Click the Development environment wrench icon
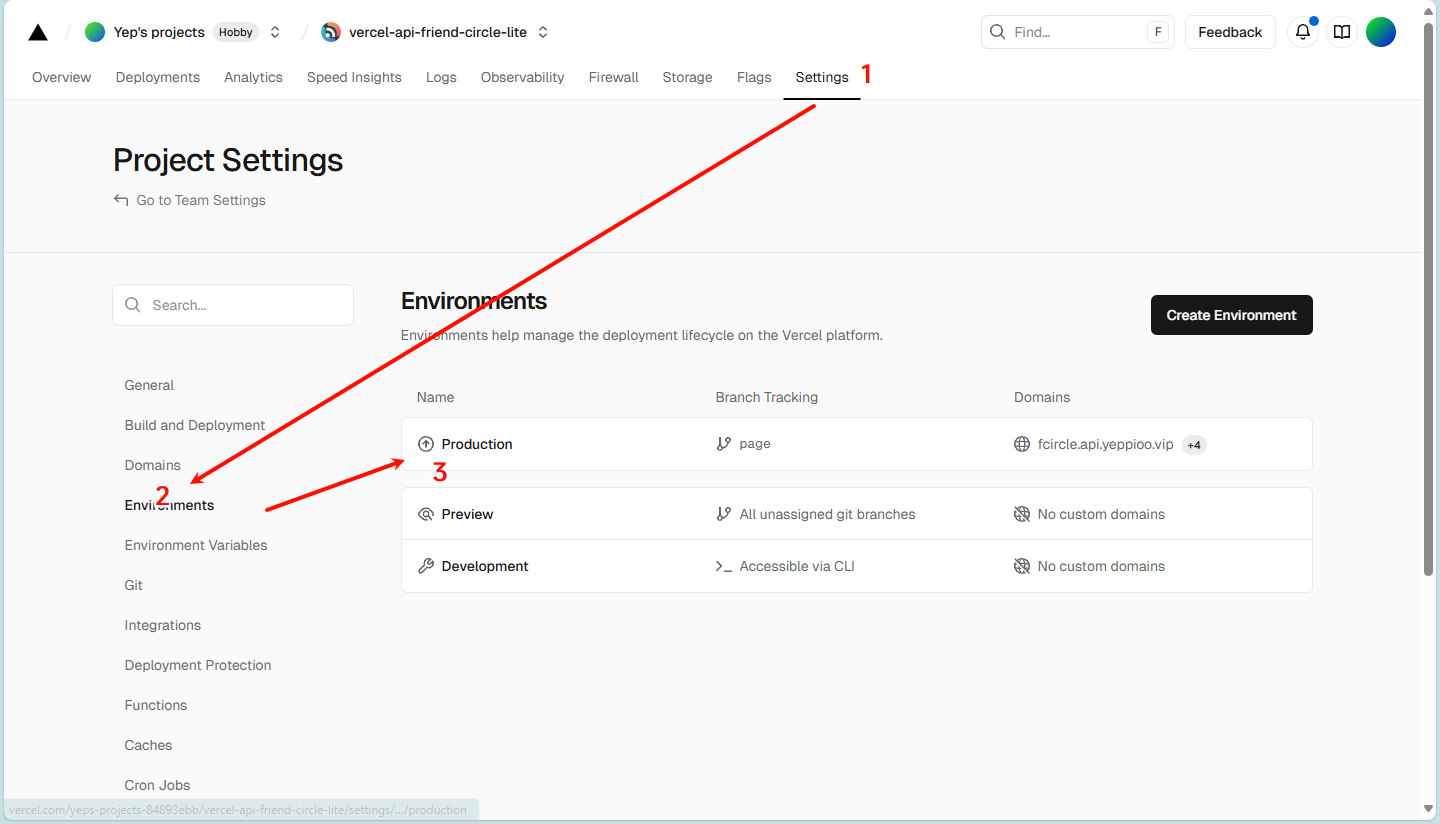 [x=426, y=566]
